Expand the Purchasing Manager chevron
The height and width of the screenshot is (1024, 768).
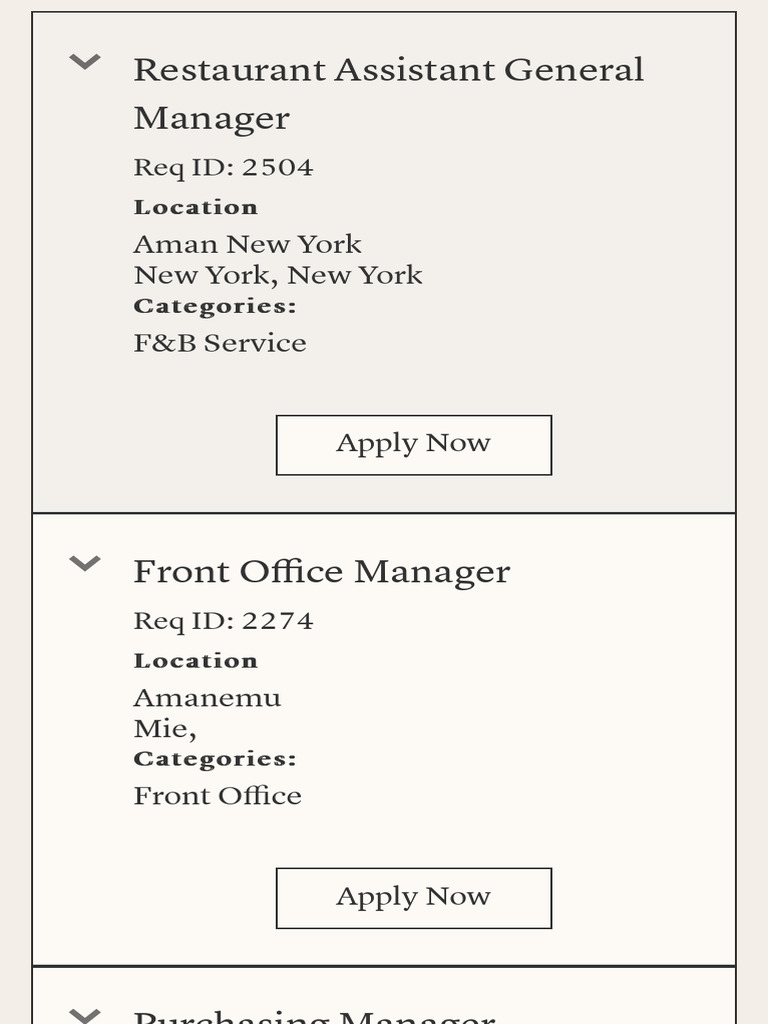[x=85, y=1015]
